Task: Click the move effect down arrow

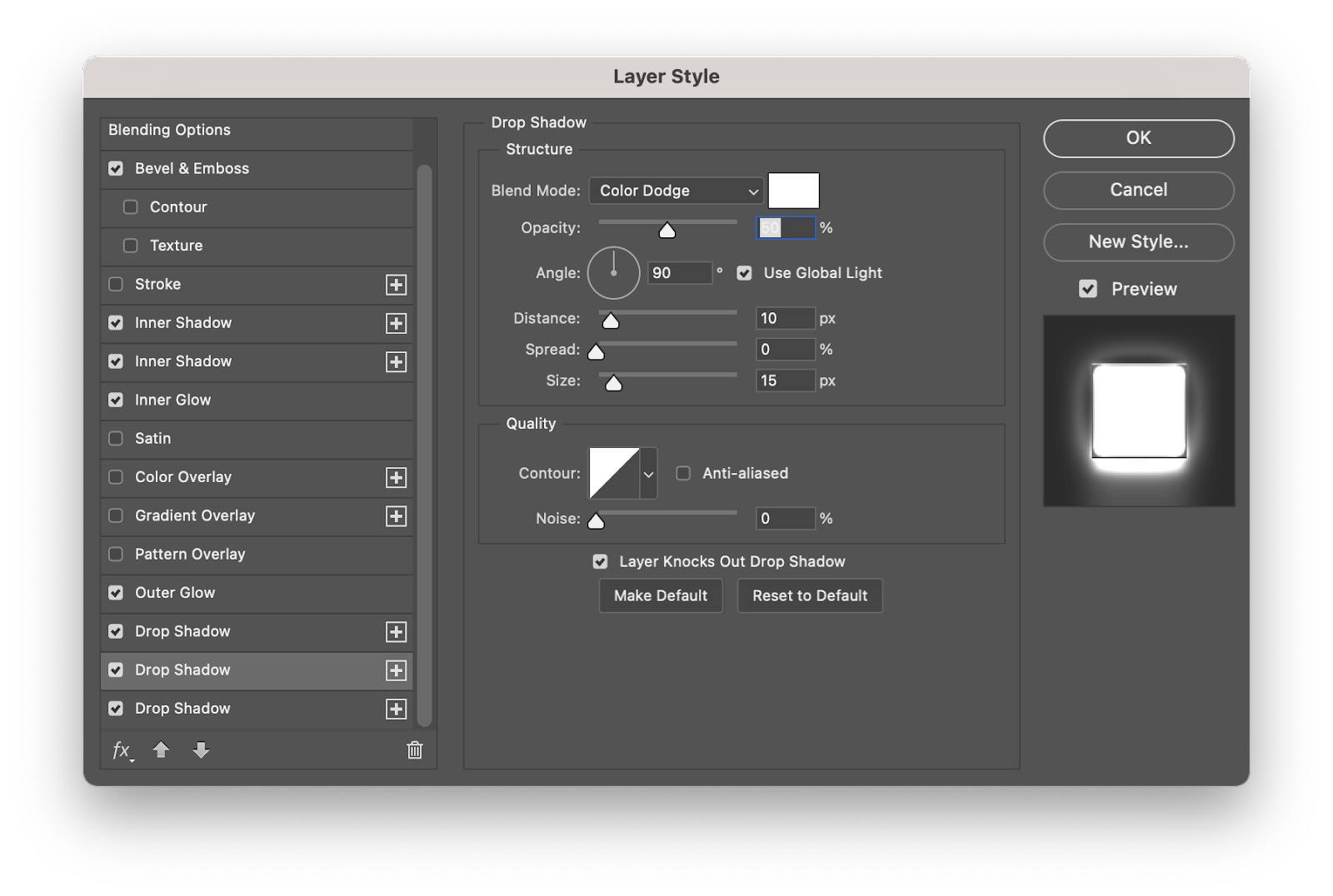Action: click(x=201, y=750)
